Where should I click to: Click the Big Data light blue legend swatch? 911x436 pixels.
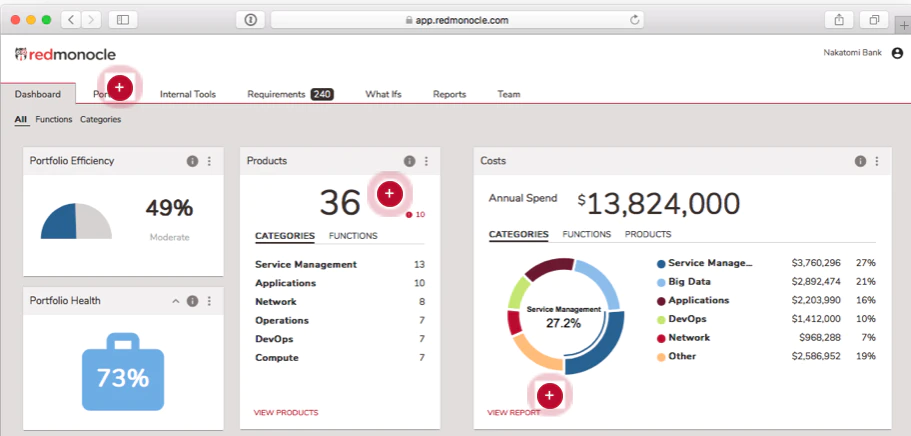point(661,283)
